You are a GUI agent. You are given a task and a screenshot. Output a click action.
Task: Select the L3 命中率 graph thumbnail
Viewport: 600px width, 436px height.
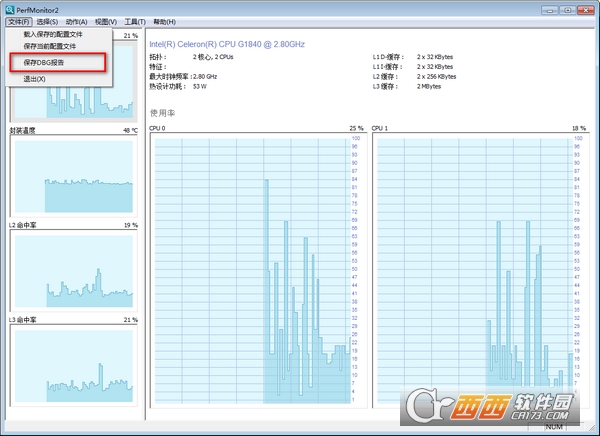coord(74,366)
